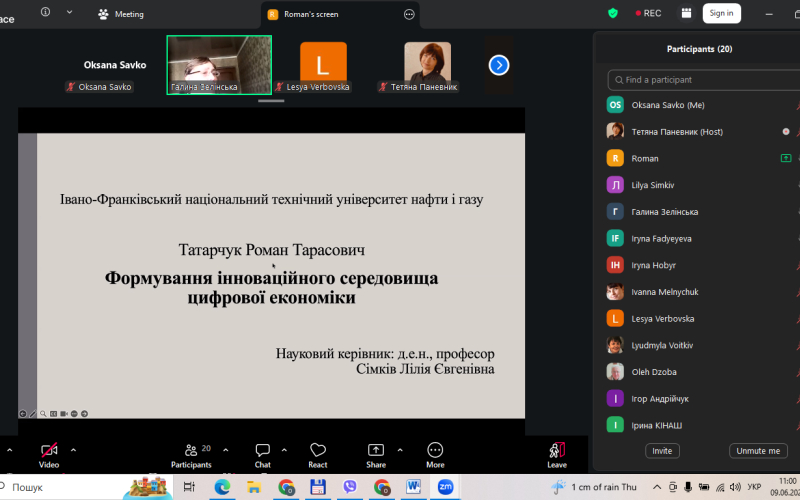Click the Zoom taskbar icon
The width and height of the screenshot is (800, 500).
pos(445,487)
